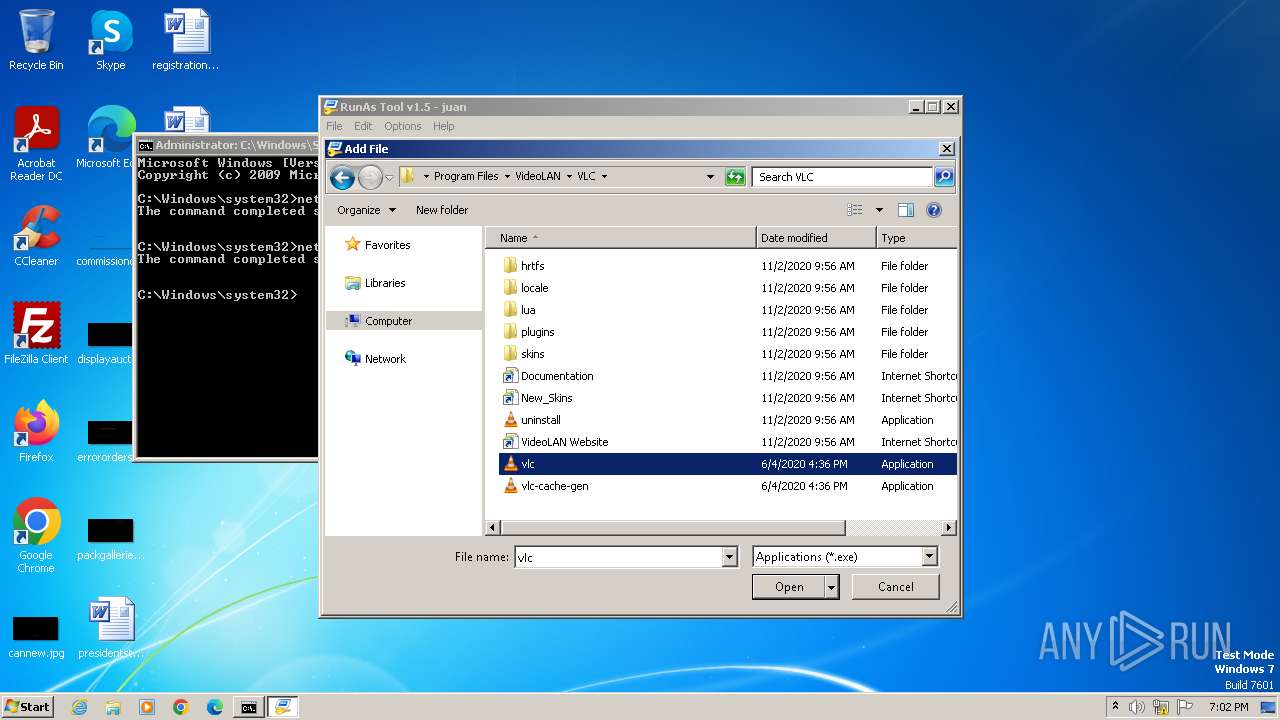This screenshot has width=1280, height=720.
Task: Open the Firefox desktop shortcut
Action: (x=36, y=432)
